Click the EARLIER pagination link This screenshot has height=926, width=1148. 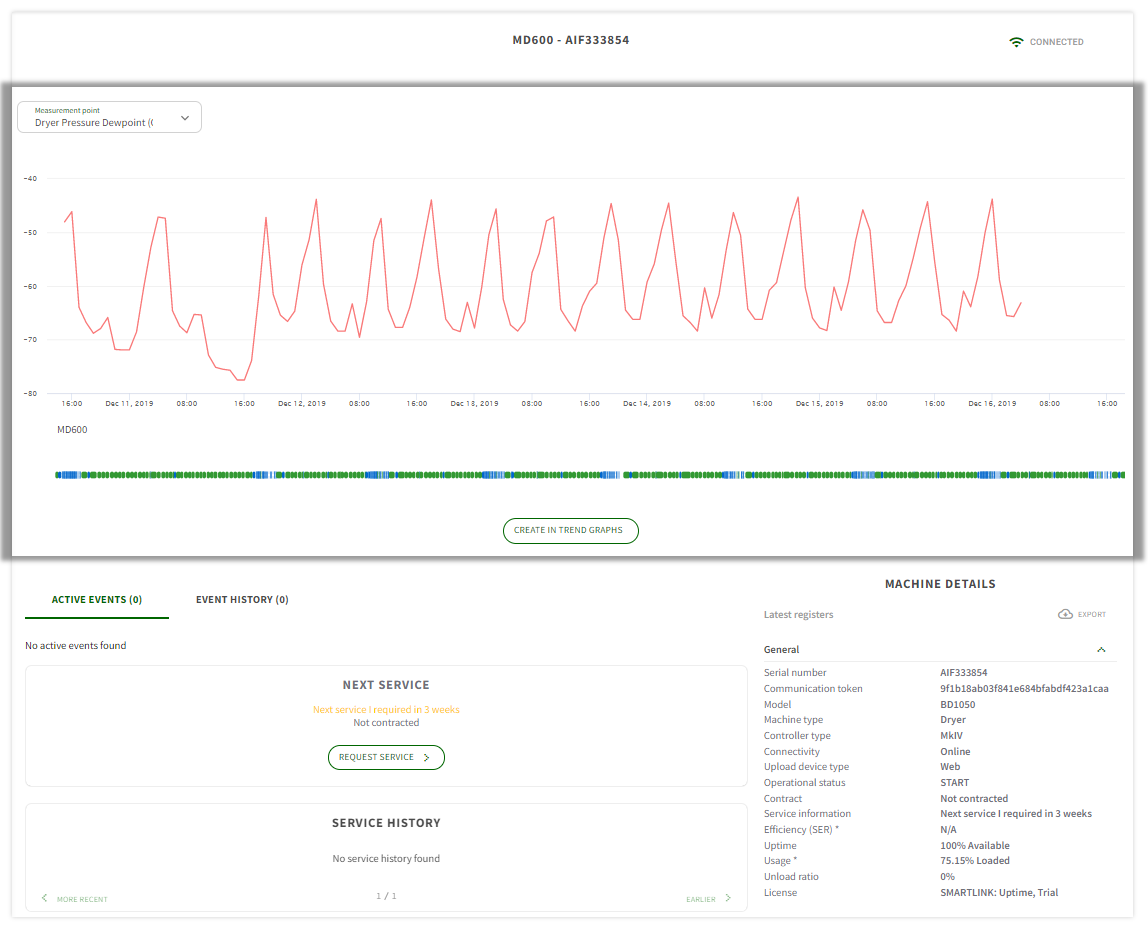(701, 899)
